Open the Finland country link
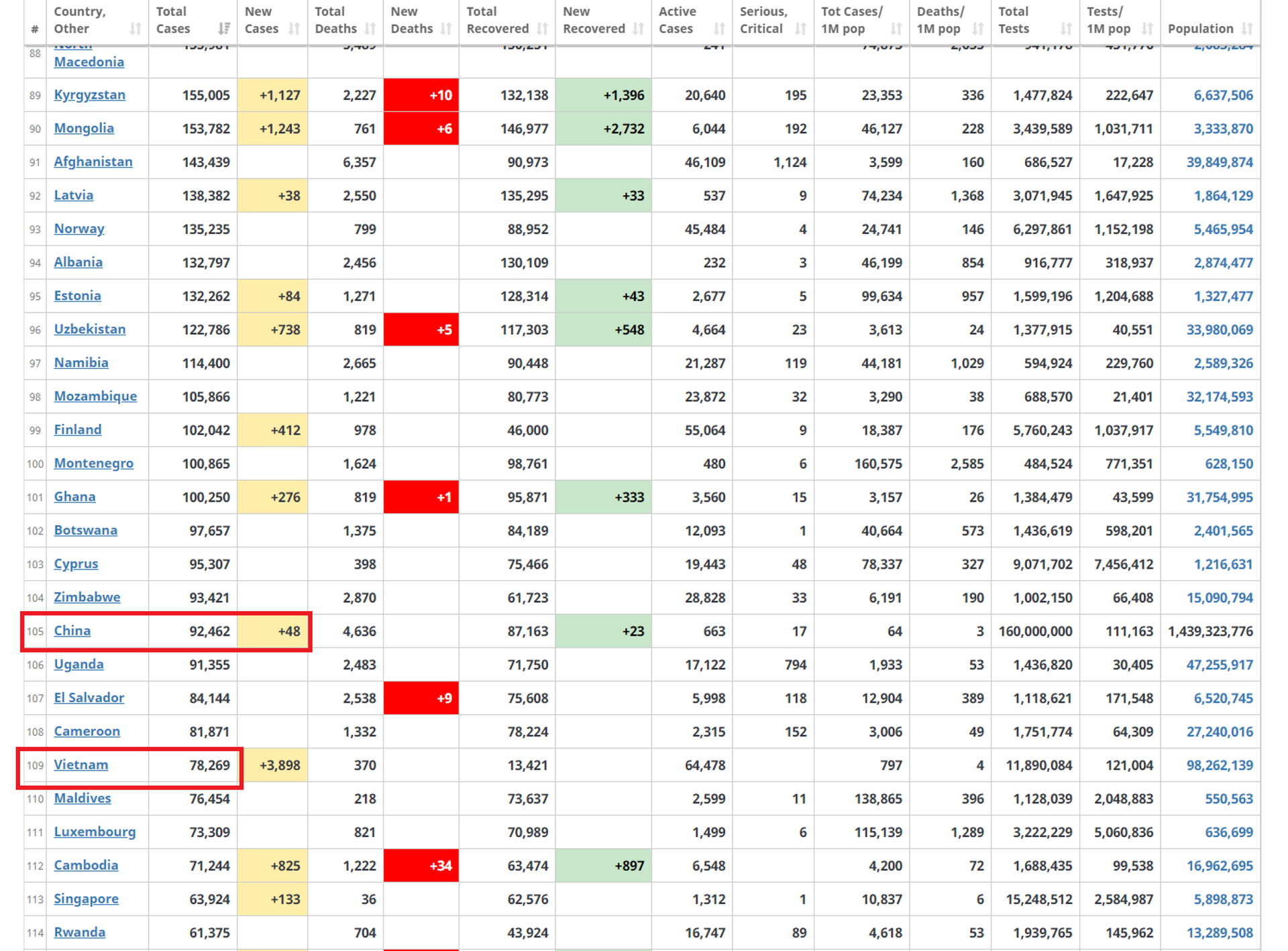Viewport: 1288px width, 951px height. pos(78,430)
